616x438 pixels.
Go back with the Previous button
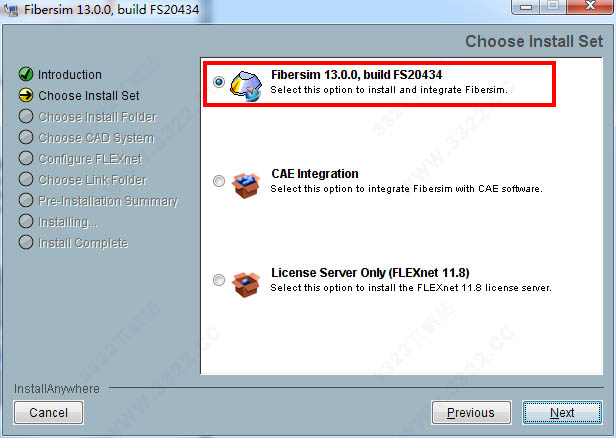coord(471,412)
